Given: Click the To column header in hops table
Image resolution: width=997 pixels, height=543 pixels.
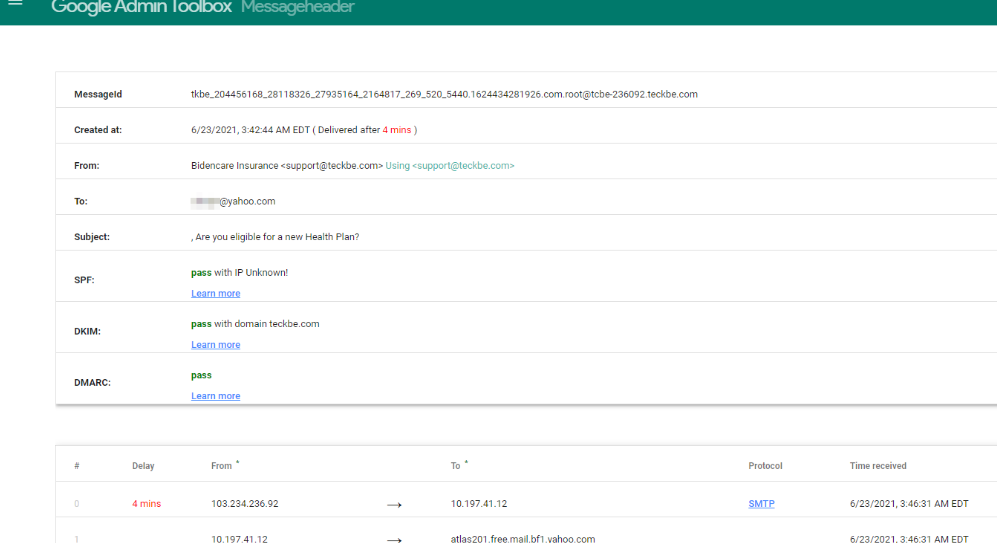Looking at the screenshot, I should [455, 465].
